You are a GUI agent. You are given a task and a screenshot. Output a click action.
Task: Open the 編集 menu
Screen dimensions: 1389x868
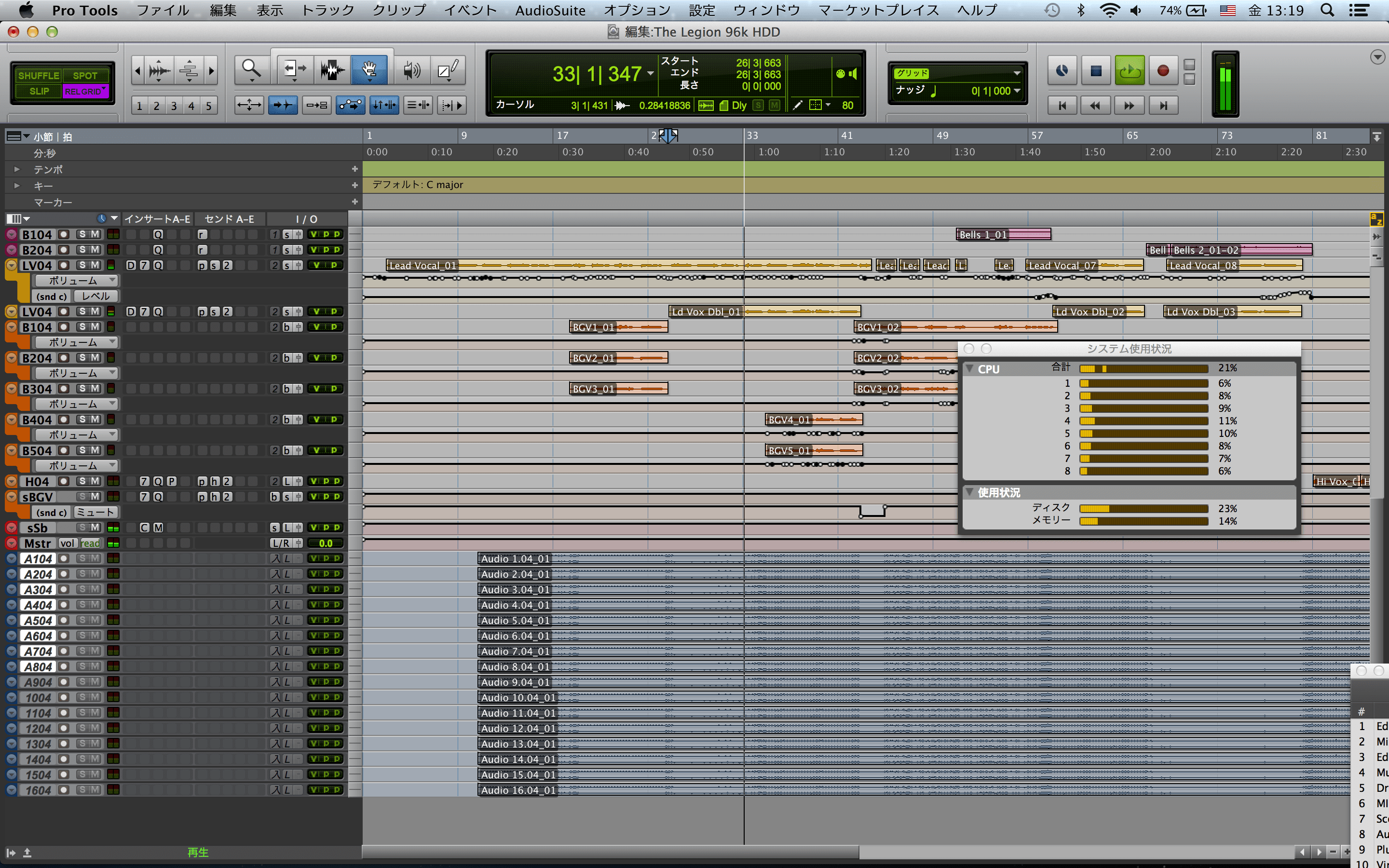point(223,10)
